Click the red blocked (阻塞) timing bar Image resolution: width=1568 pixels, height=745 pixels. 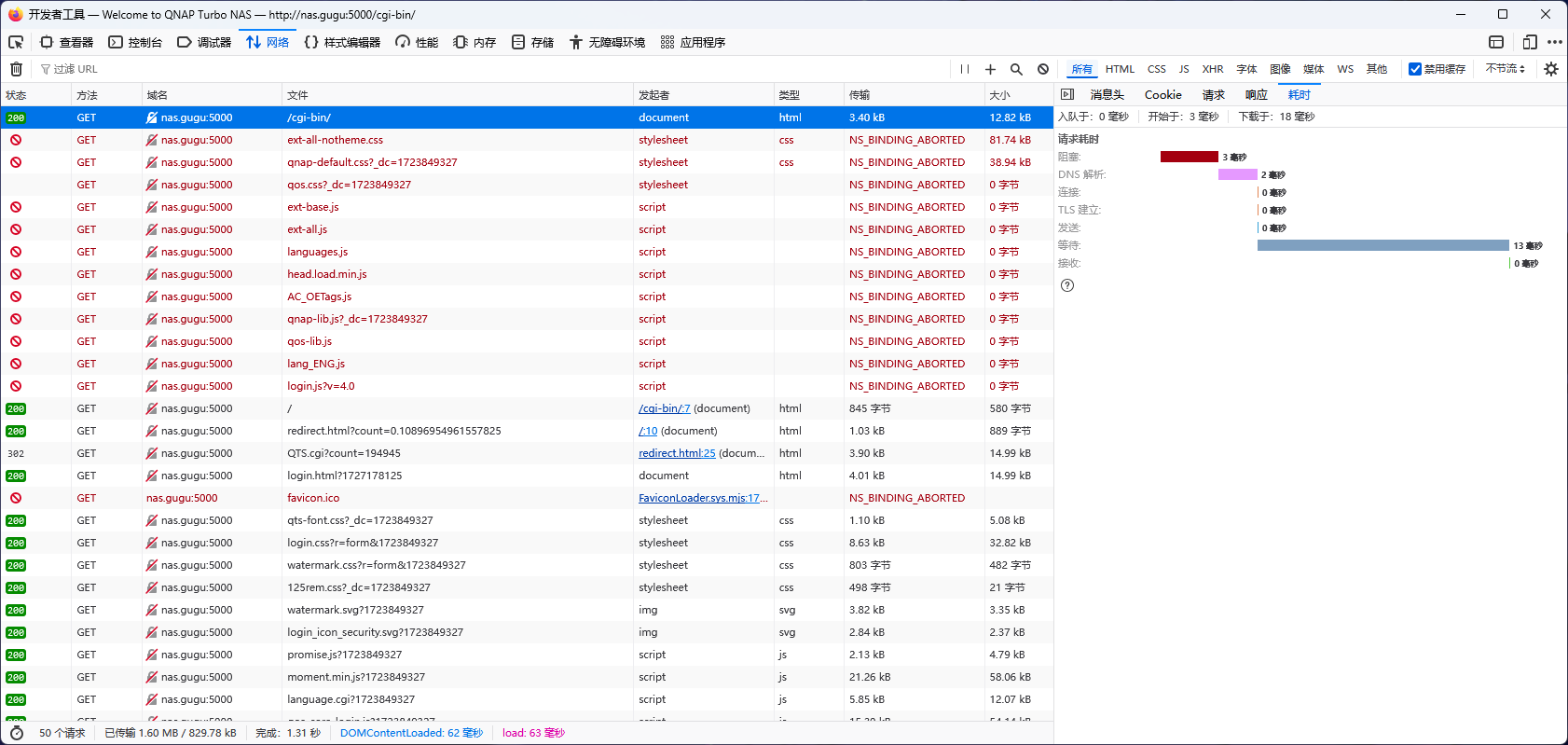point(1190,157)
